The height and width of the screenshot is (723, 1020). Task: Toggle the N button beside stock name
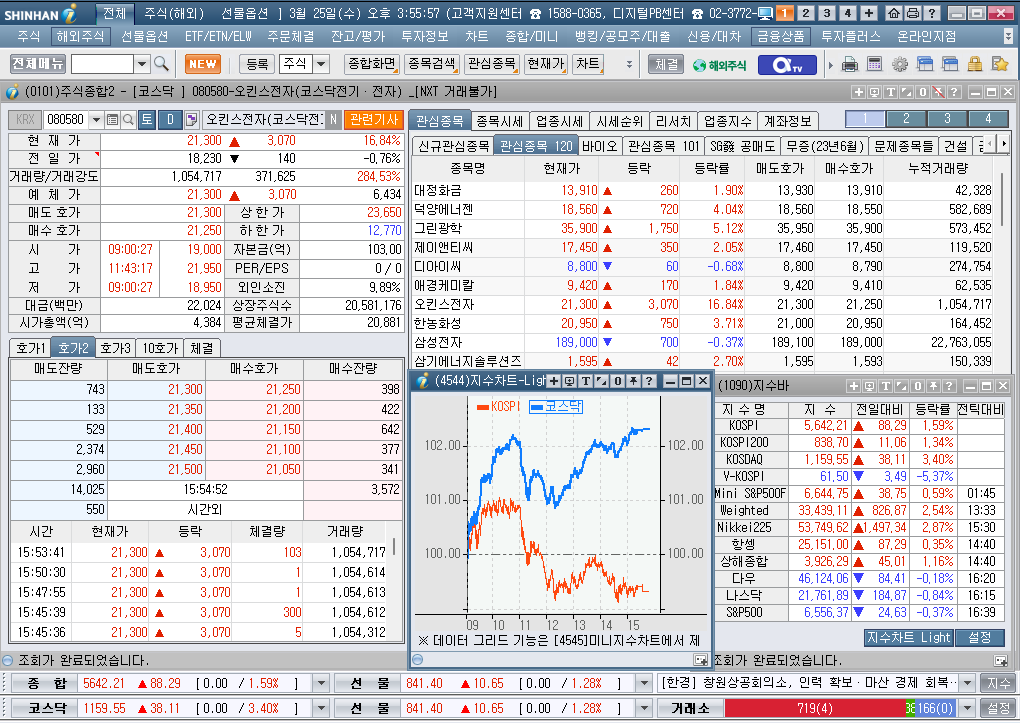(x=333, y=120)
